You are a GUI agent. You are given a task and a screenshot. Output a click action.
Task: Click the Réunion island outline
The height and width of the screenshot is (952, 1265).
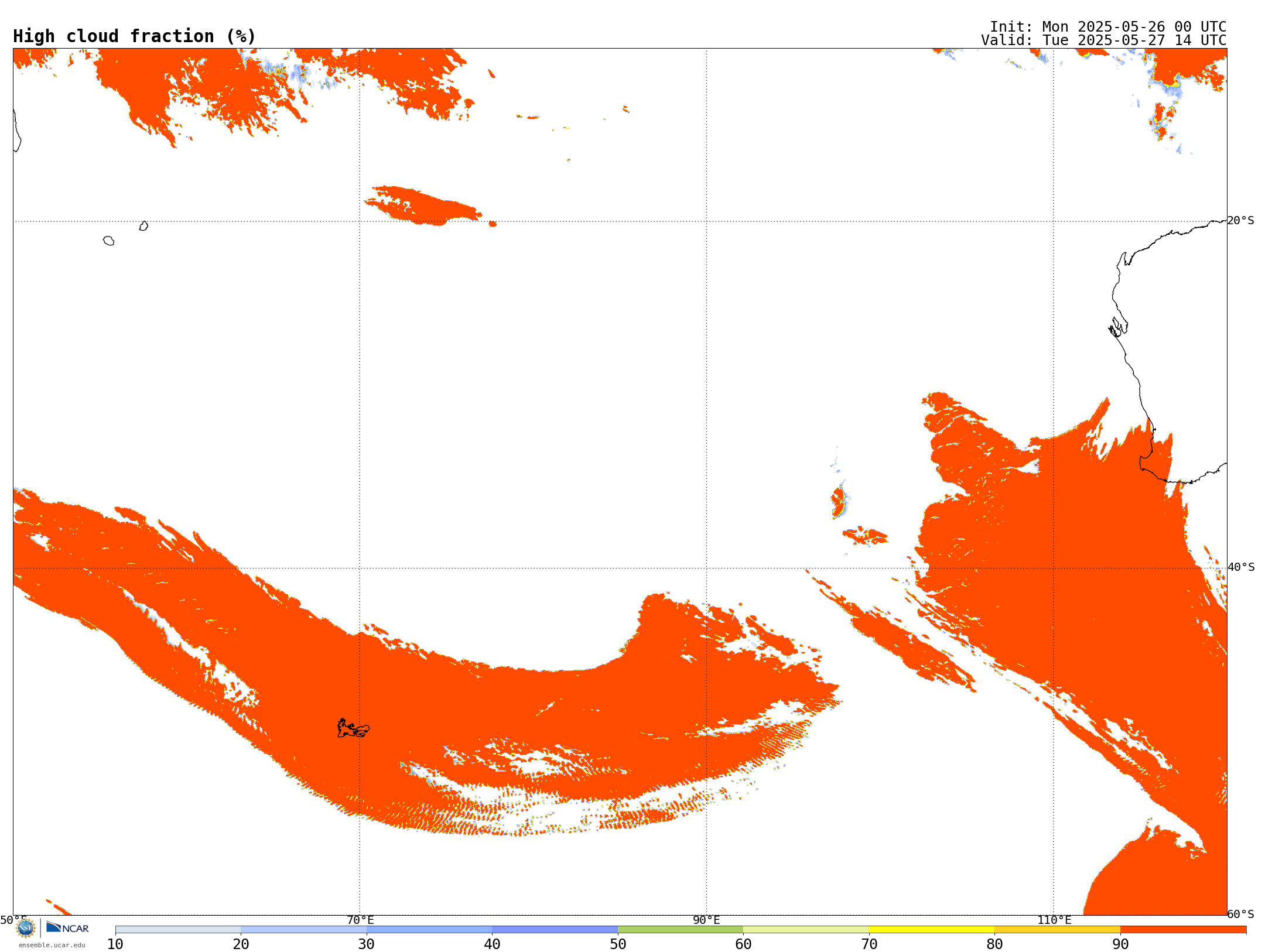click(108, 241)
